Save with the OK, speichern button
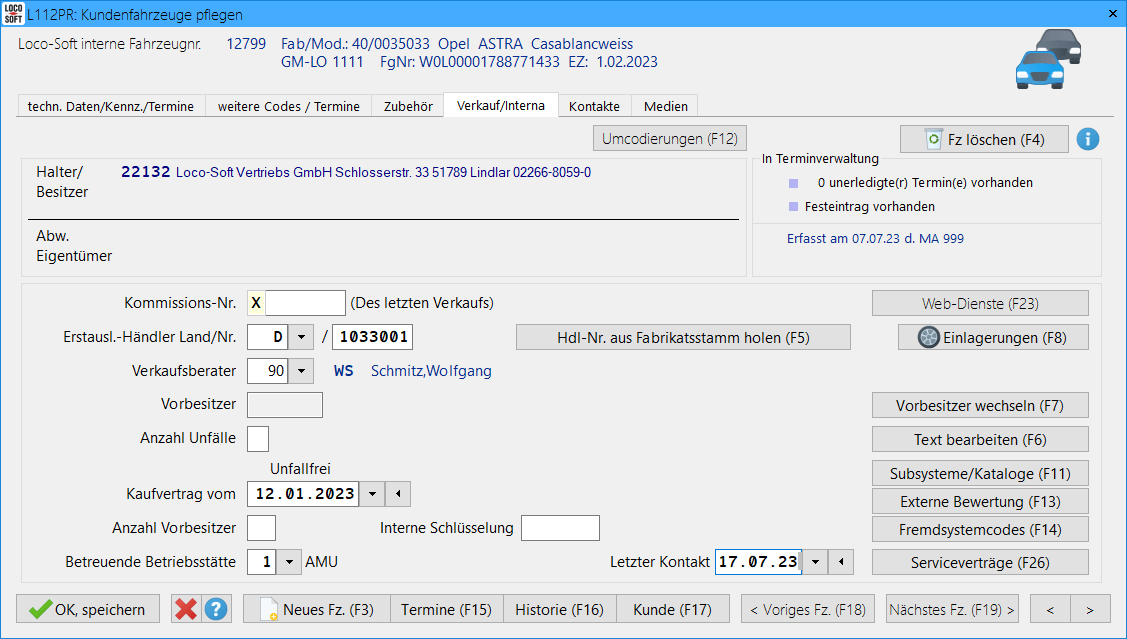The width and height of the screenshot is (1127, 639). 88,609
